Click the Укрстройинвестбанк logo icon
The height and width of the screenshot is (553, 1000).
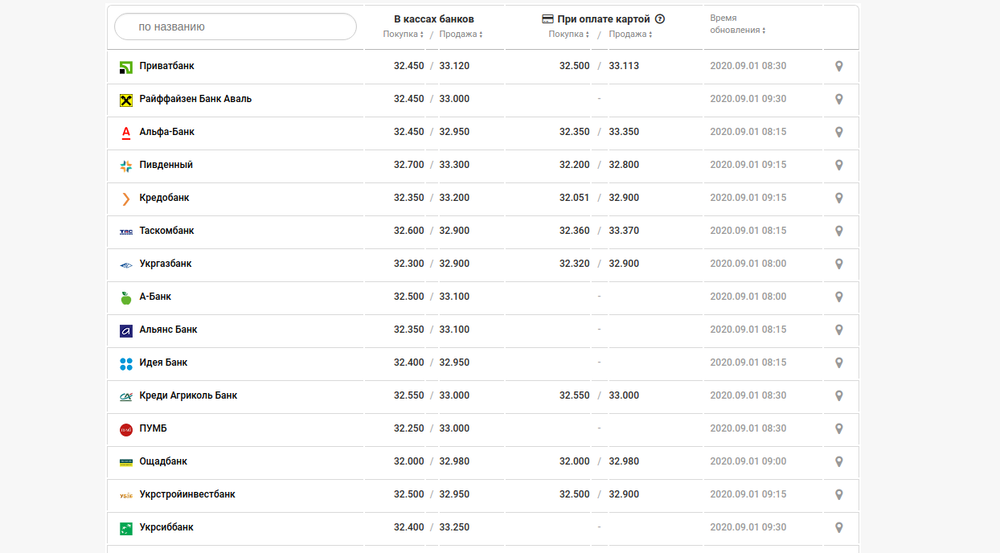[x=126, y=496]
